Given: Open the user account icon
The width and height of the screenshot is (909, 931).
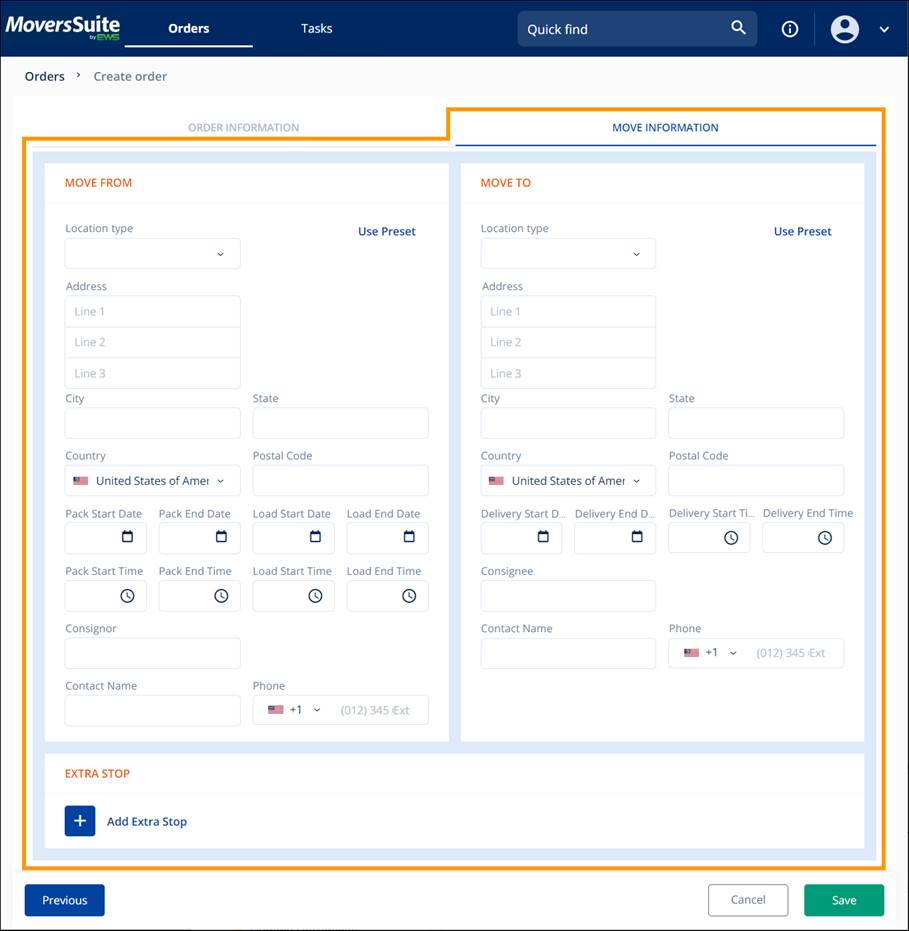Looking at the screenshot, I should pyautogui.click(x=844, y=28).
